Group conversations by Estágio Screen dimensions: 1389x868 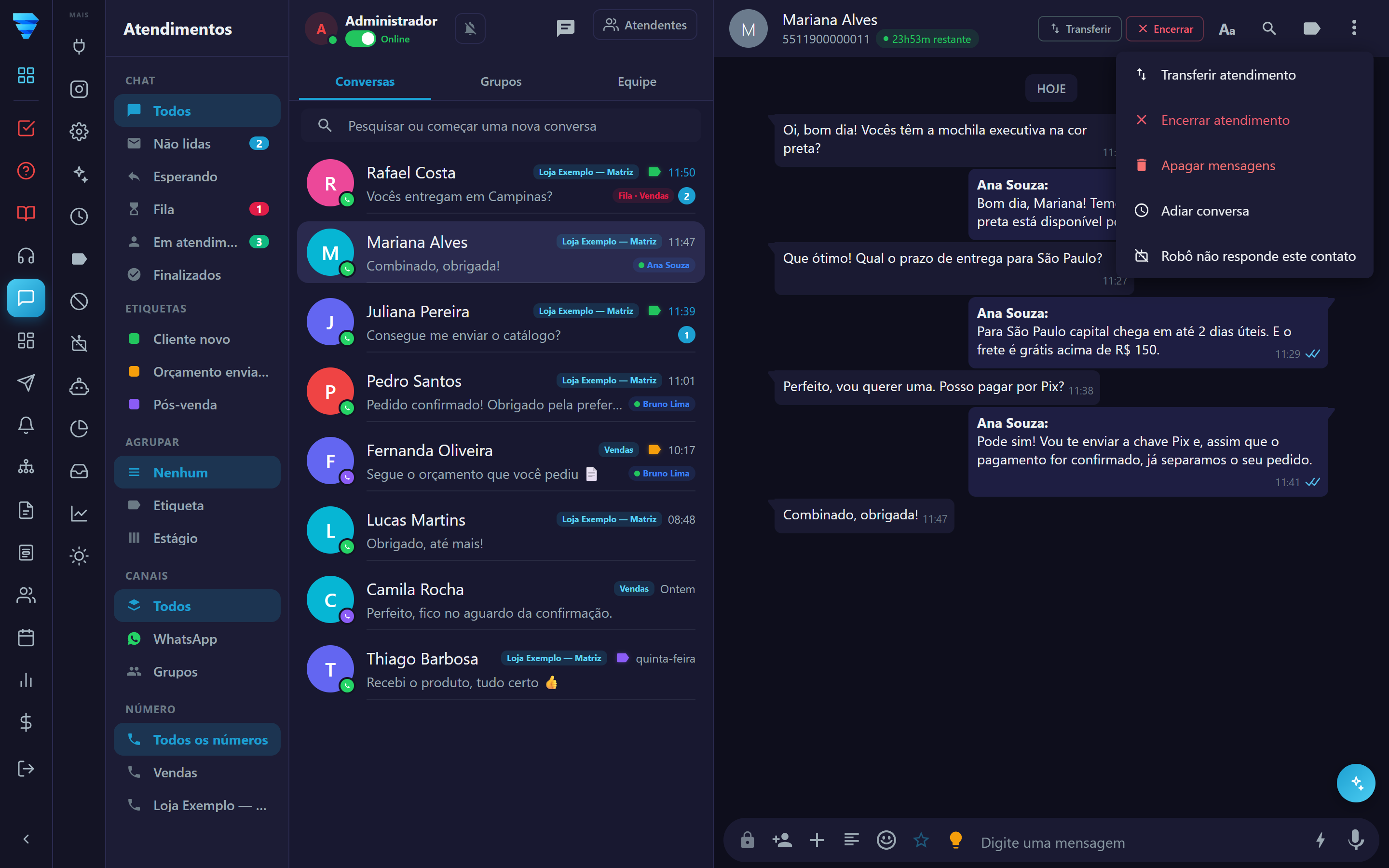[197, 538]
